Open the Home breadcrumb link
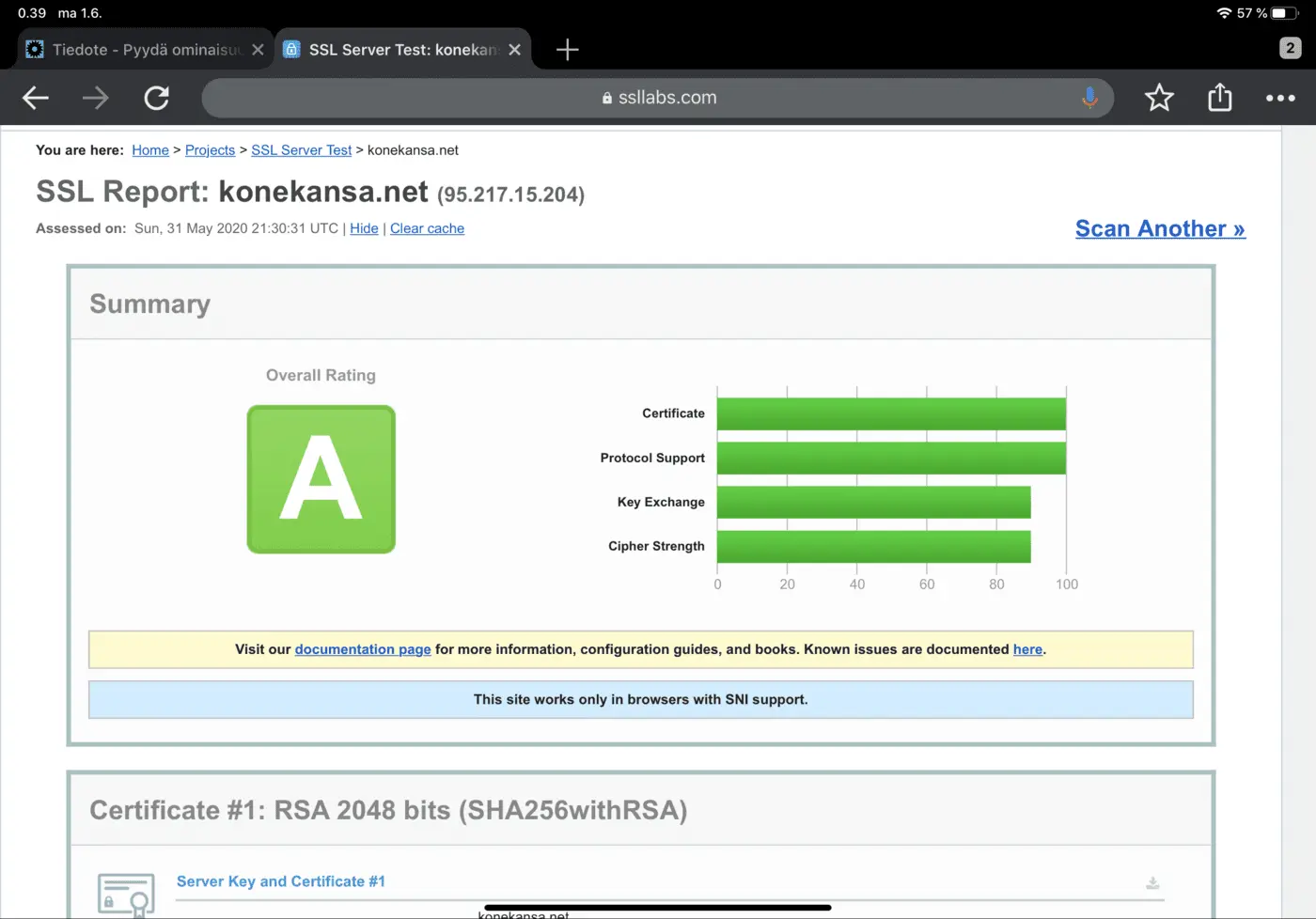Image resolution: width=1316 pixels, height=919 pixels. tap(150, 150)
